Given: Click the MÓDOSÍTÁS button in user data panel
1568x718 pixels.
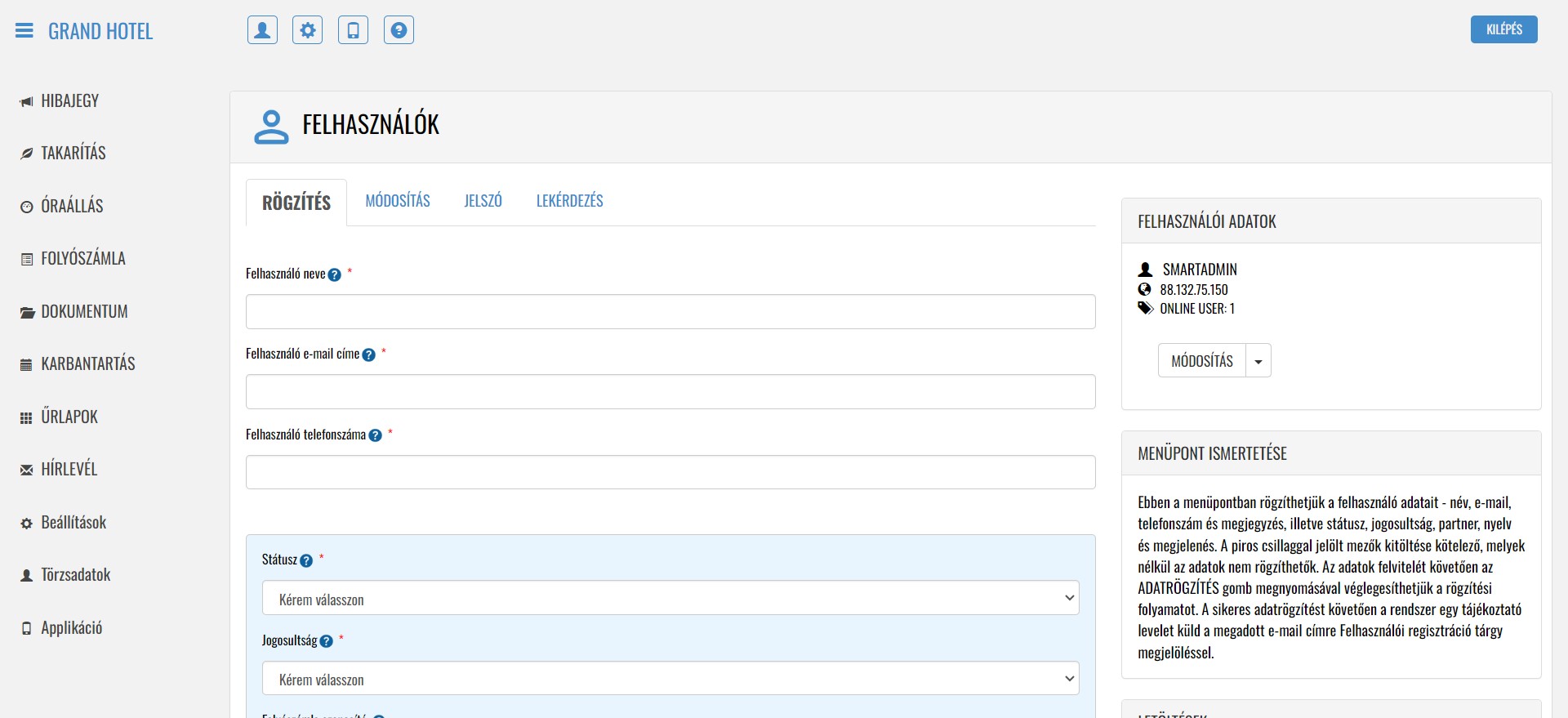Looking at the screenshot, I should [x=1201, y=361].
